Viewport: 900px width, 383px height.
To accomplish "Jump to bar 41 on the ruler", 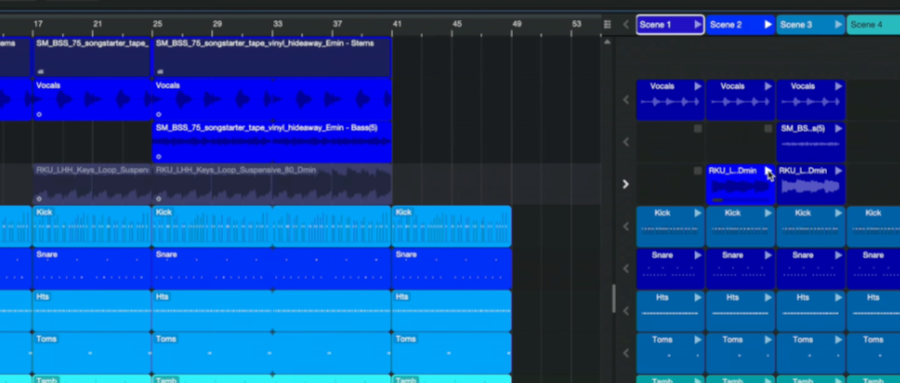I will (397, 24).
